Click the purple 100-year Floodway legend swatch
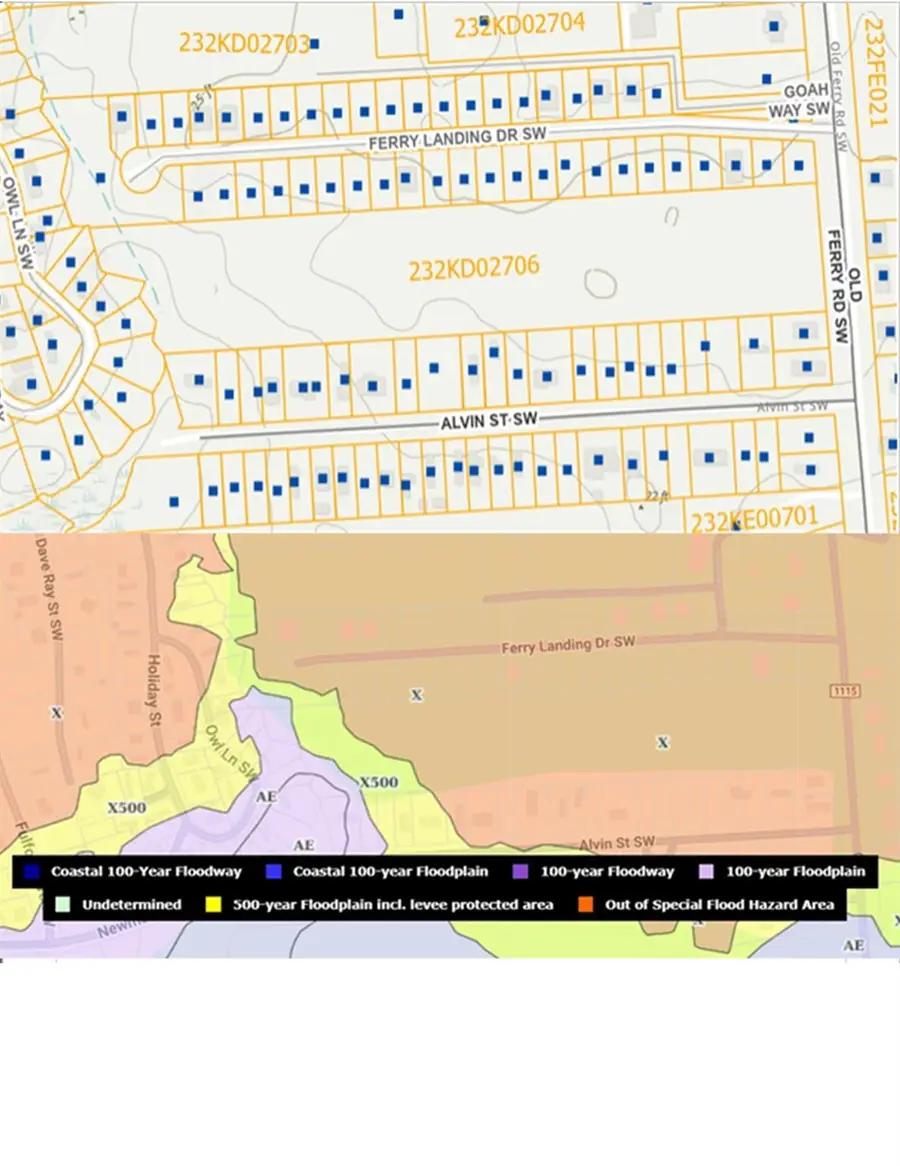The width and height of the screenshot is (900, 1166). [x=521, y=872]
